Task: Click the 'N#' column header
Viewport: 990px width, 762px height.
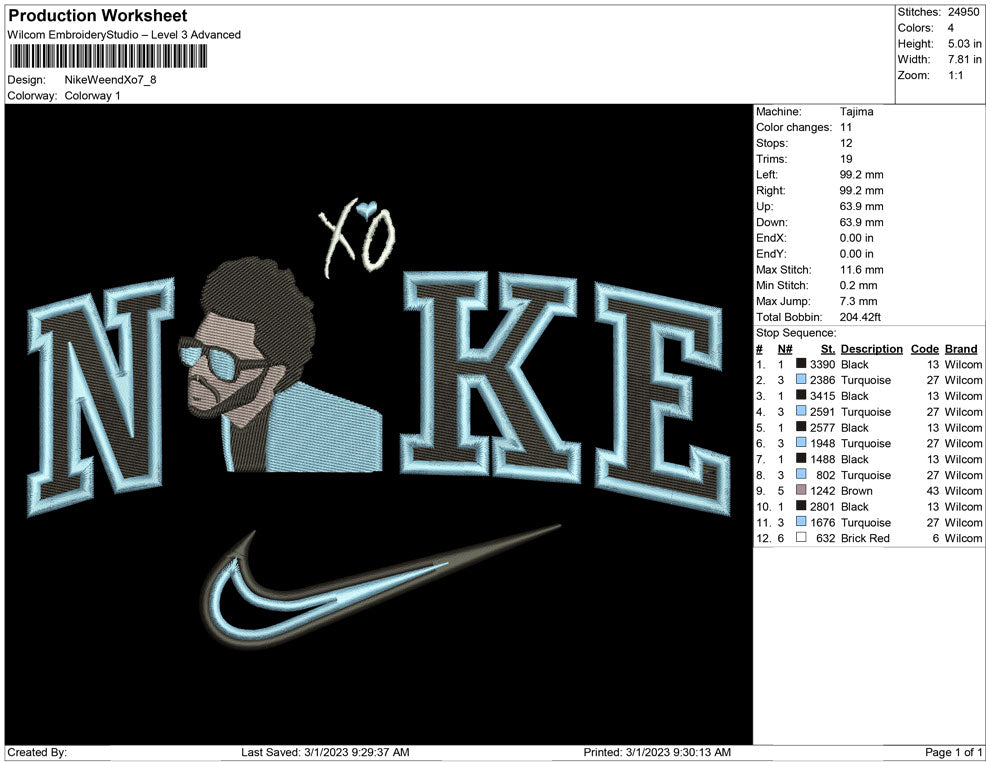Action: [x=785, y=348]
